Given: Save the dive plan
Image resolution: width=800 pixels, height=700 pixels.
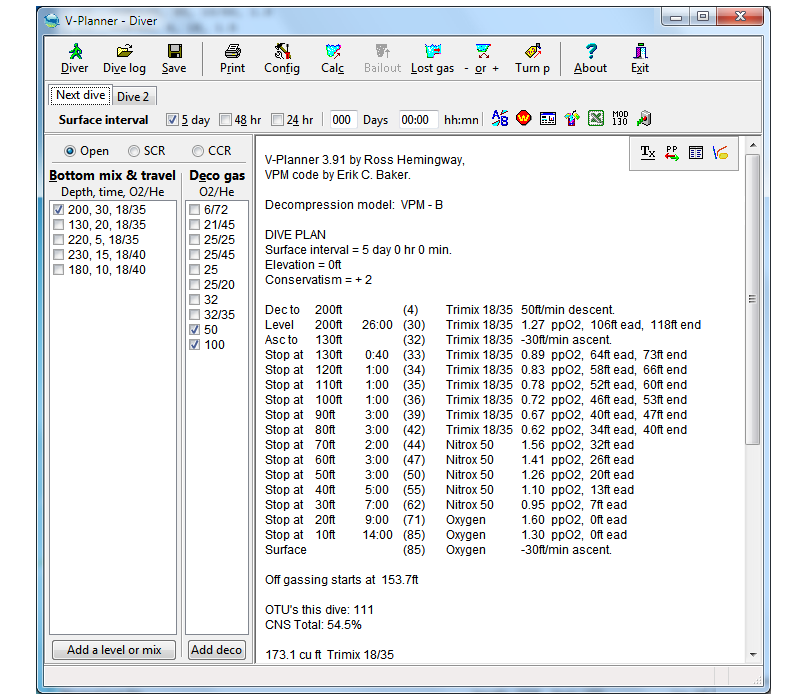Looking at the screenshot, I should (x=174, y=59).
